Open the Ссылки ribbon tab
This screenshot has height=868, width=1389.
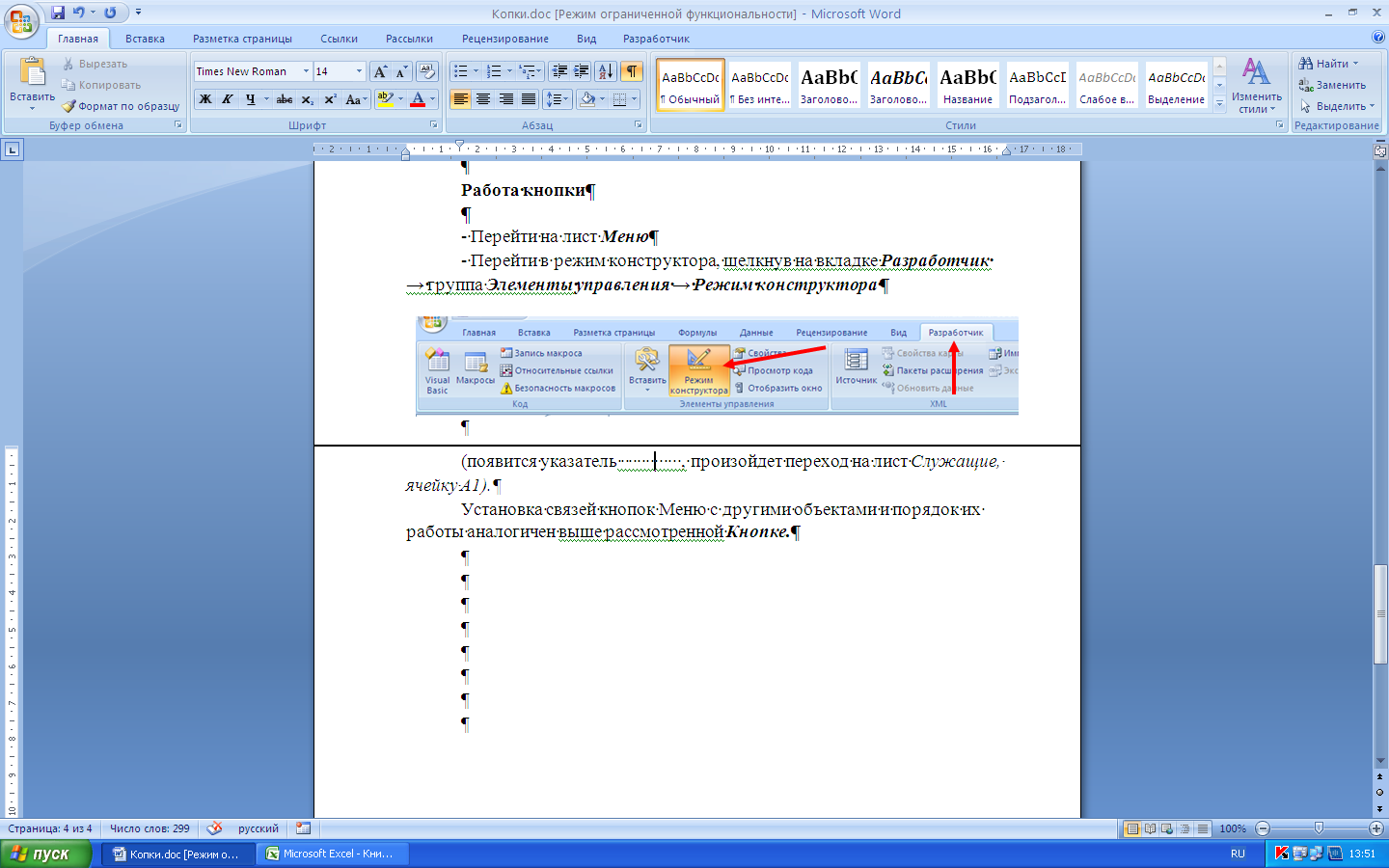[339, 39]
